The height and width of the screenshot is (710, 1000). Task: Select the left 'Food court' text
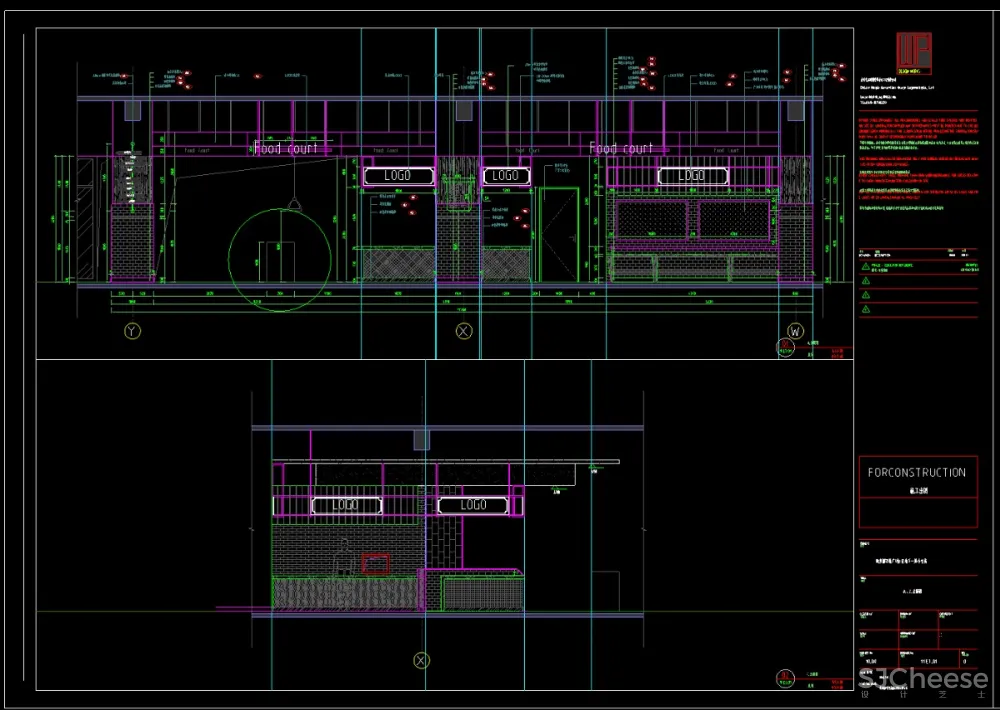click(286, 148)
